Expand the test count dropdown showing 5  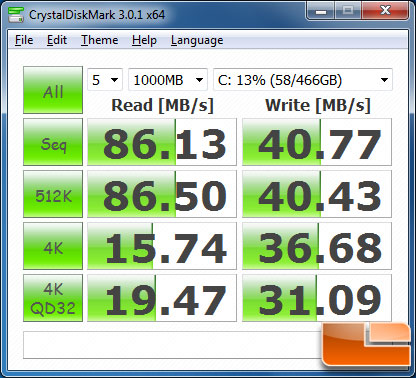[x=105, y=80]
